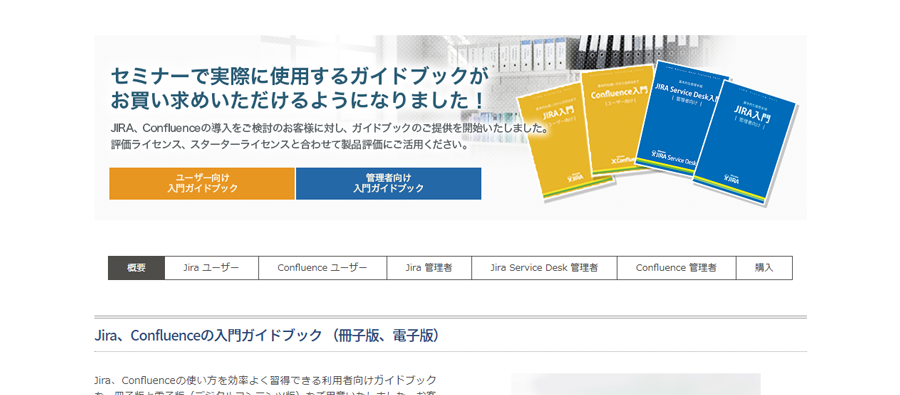900x395 pixels.
Task: Switch to the Confluence 管理者 tab
Action: tap(677, 268)
